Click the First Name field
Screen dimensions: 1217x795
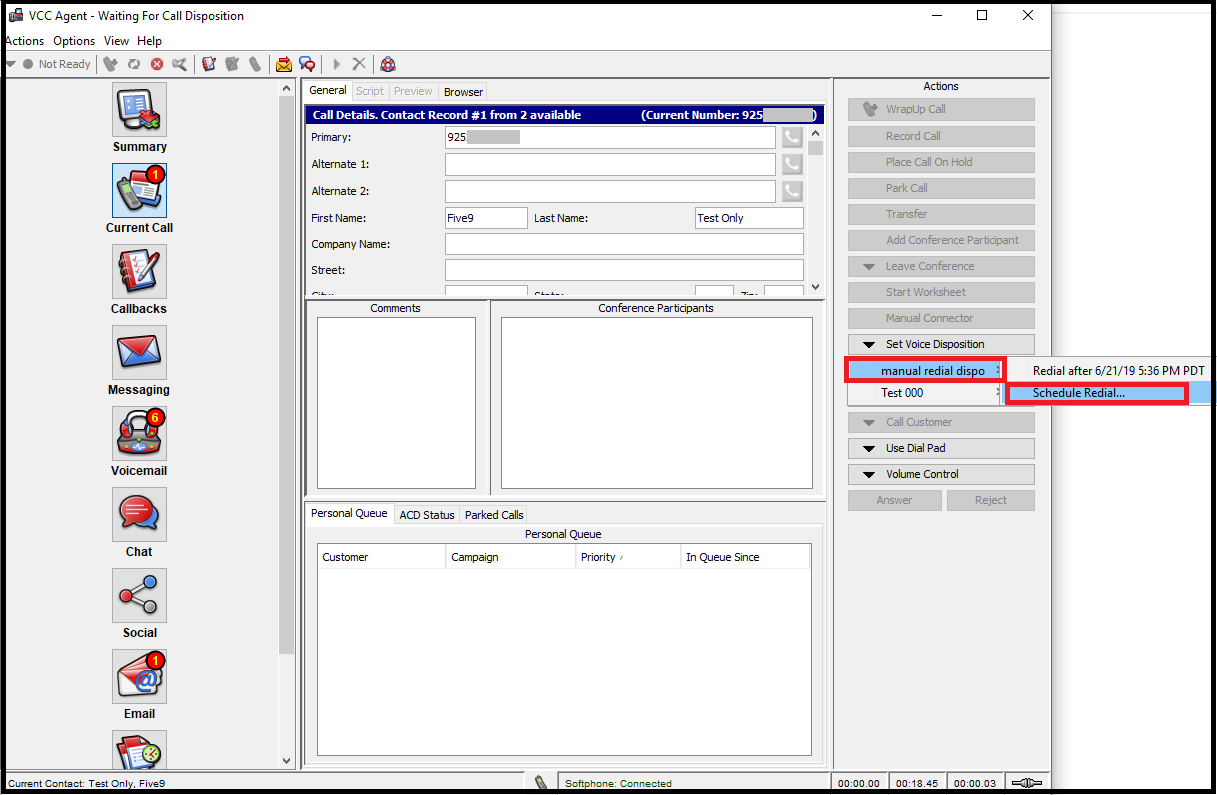[486, 218]
